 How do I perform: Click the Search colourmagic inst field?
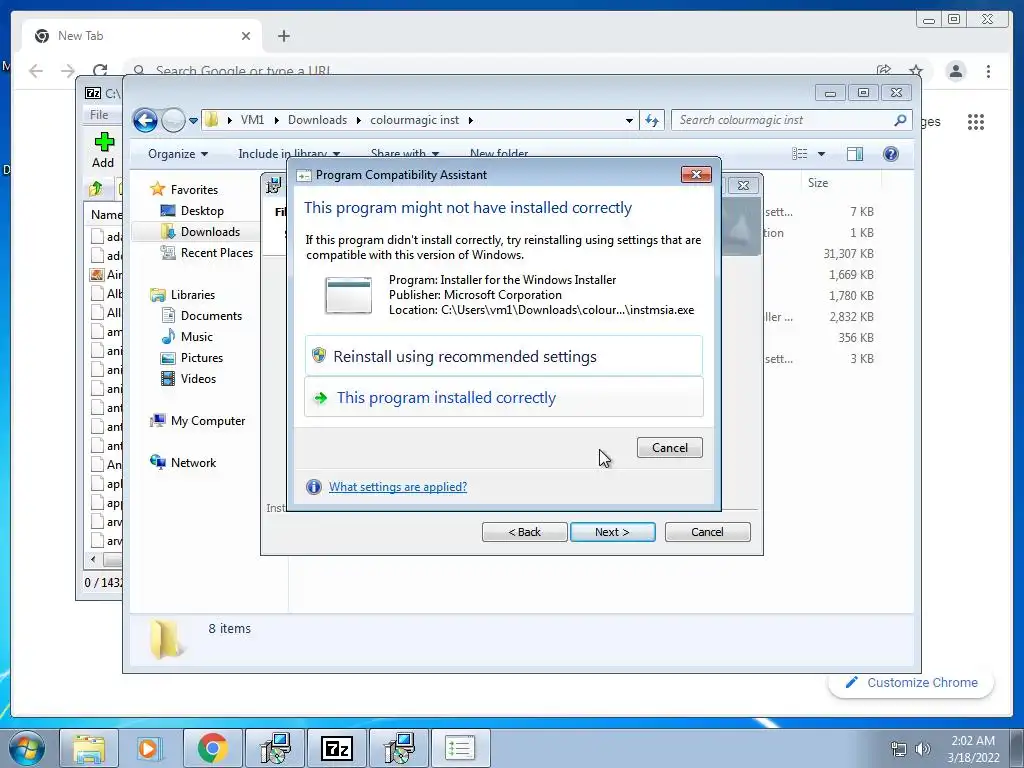[782, 120]
